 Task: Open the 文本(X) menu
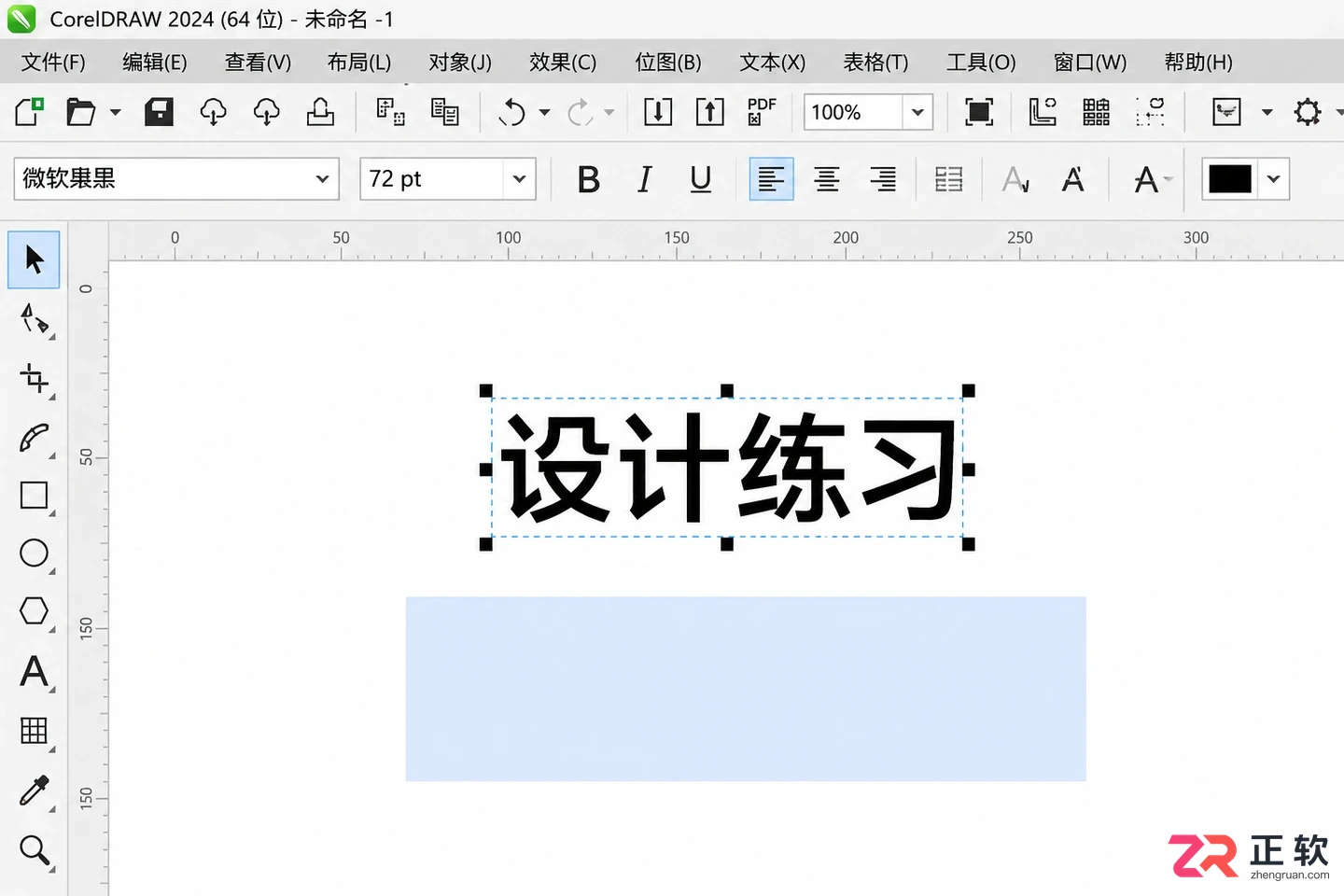tap(773, 63)
